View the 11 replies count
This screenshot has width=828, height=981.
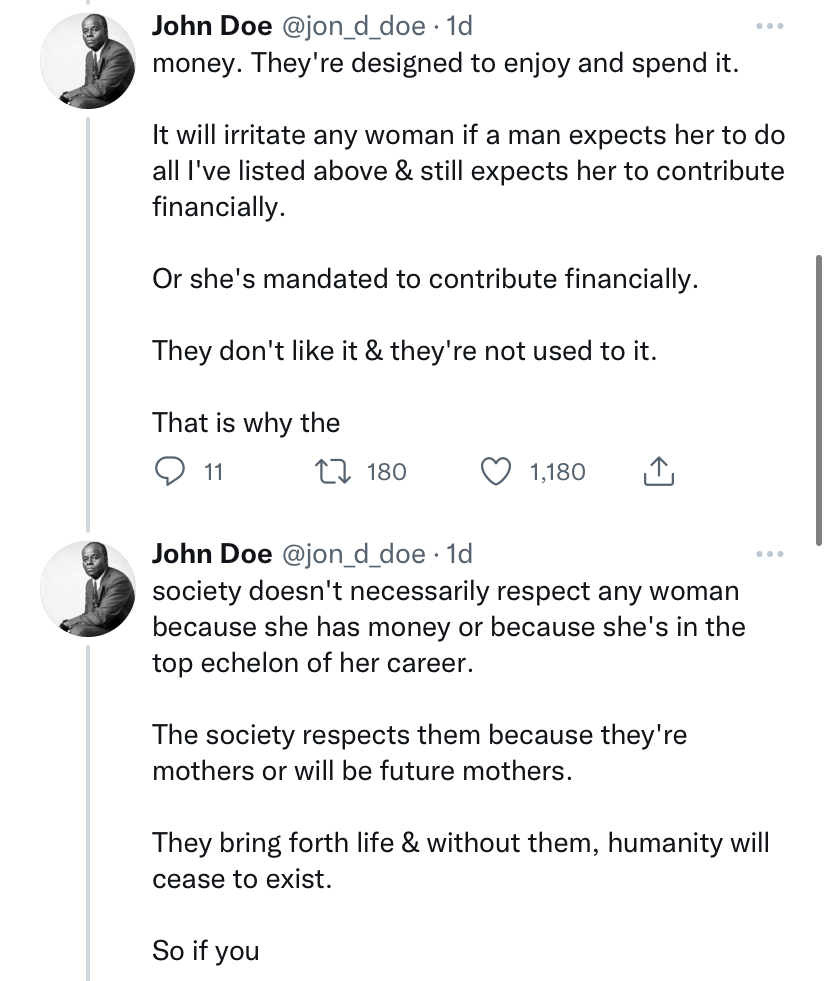click(212, 472)
